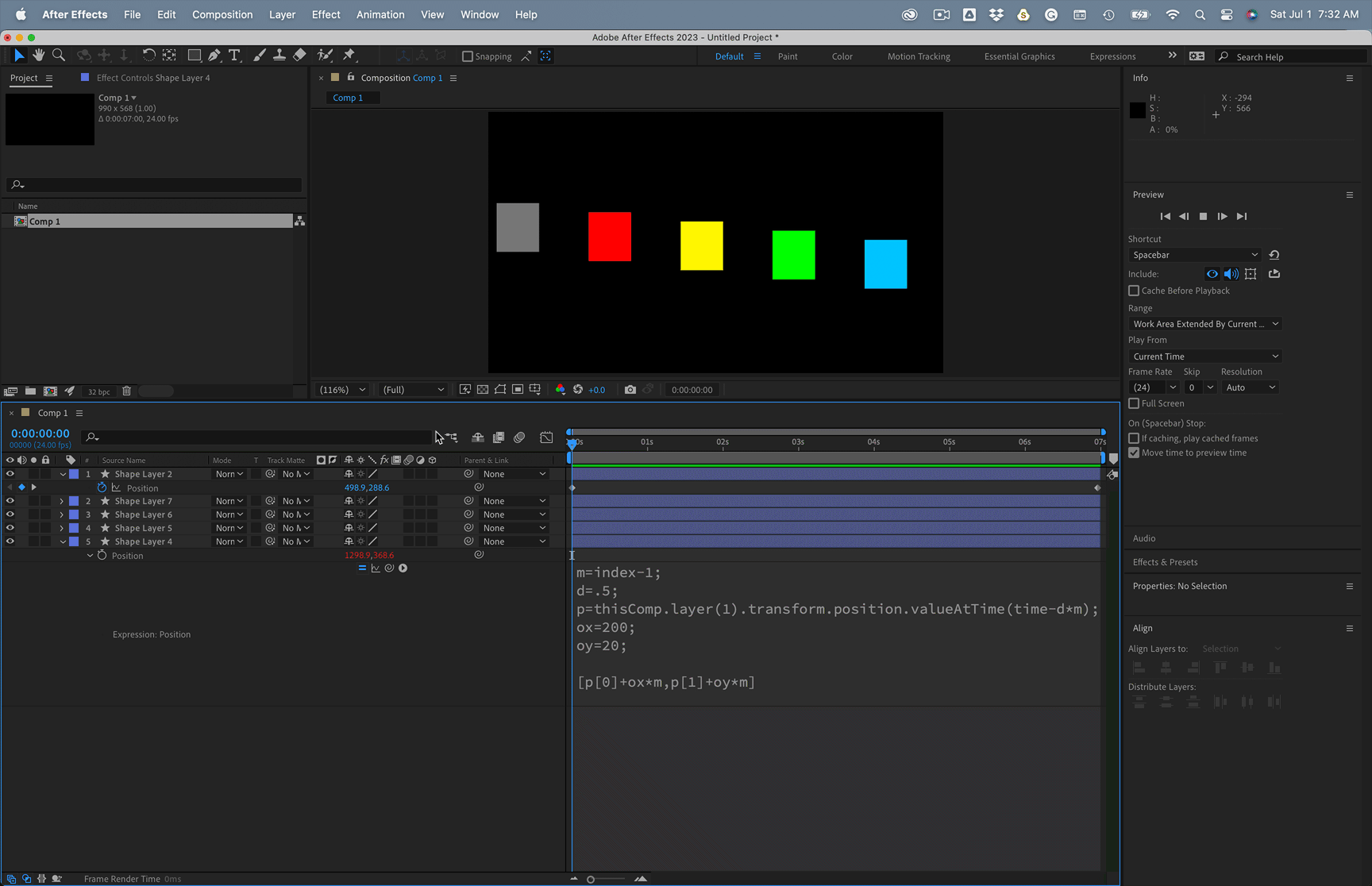Screen dimensions: 1372x886
Task: Select the Hand tool
Action: [38, 55]
